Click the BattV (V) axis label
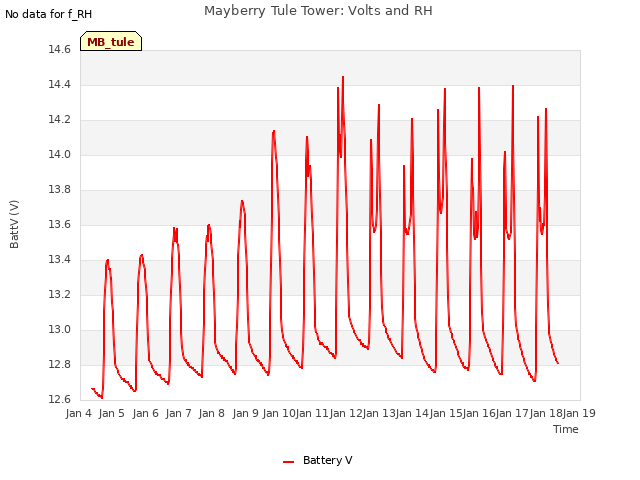640x480 pixels. click(14, 224)
